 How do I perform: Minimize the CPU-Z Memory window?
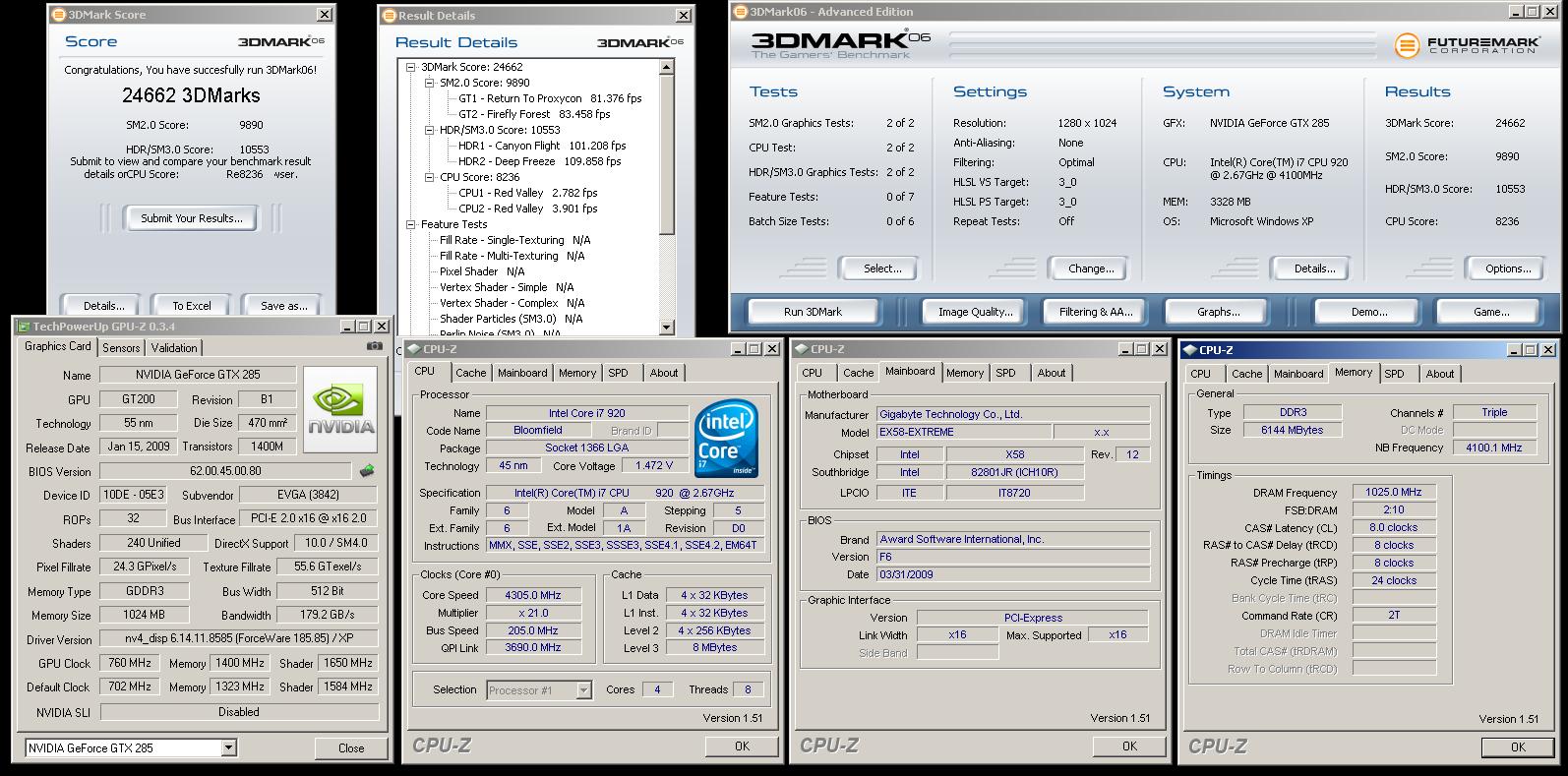[x=1516, y=350]
